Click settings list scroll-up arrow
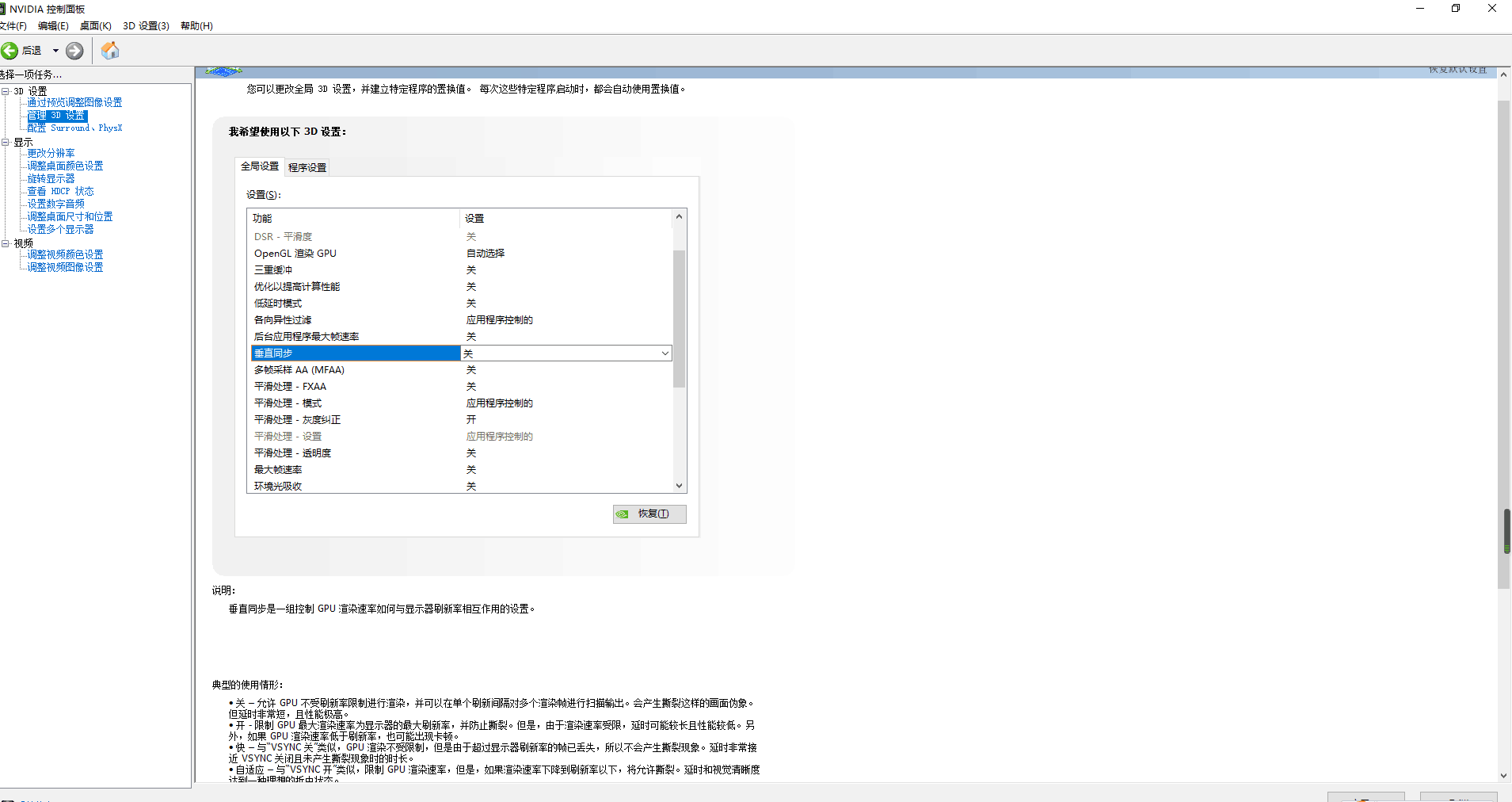Screen dimensions: 1512x802 pos(679,216)
